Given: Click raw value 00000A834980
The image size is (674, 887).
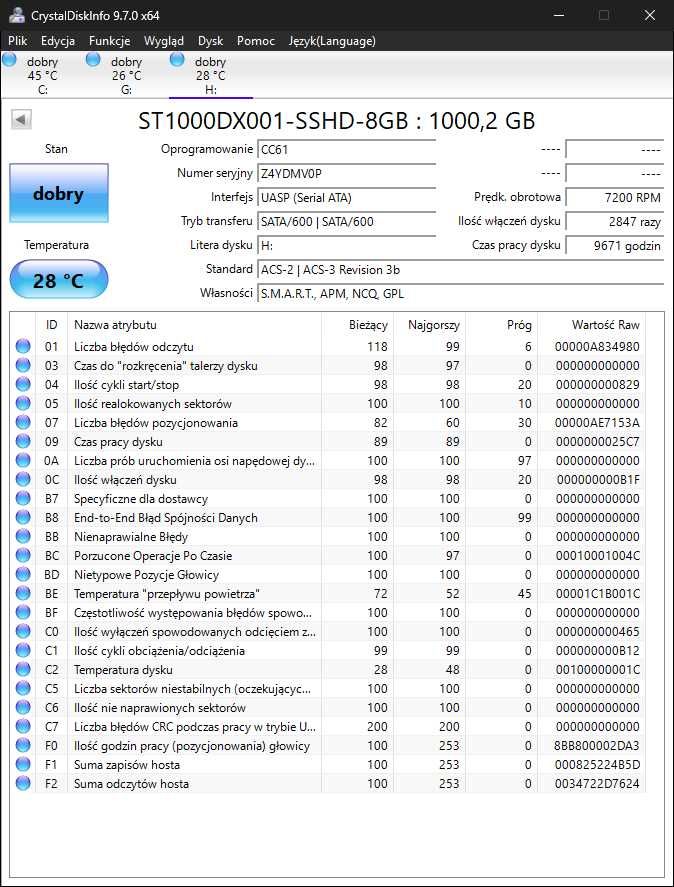Looking at the screenshot, I should [597, 346].
